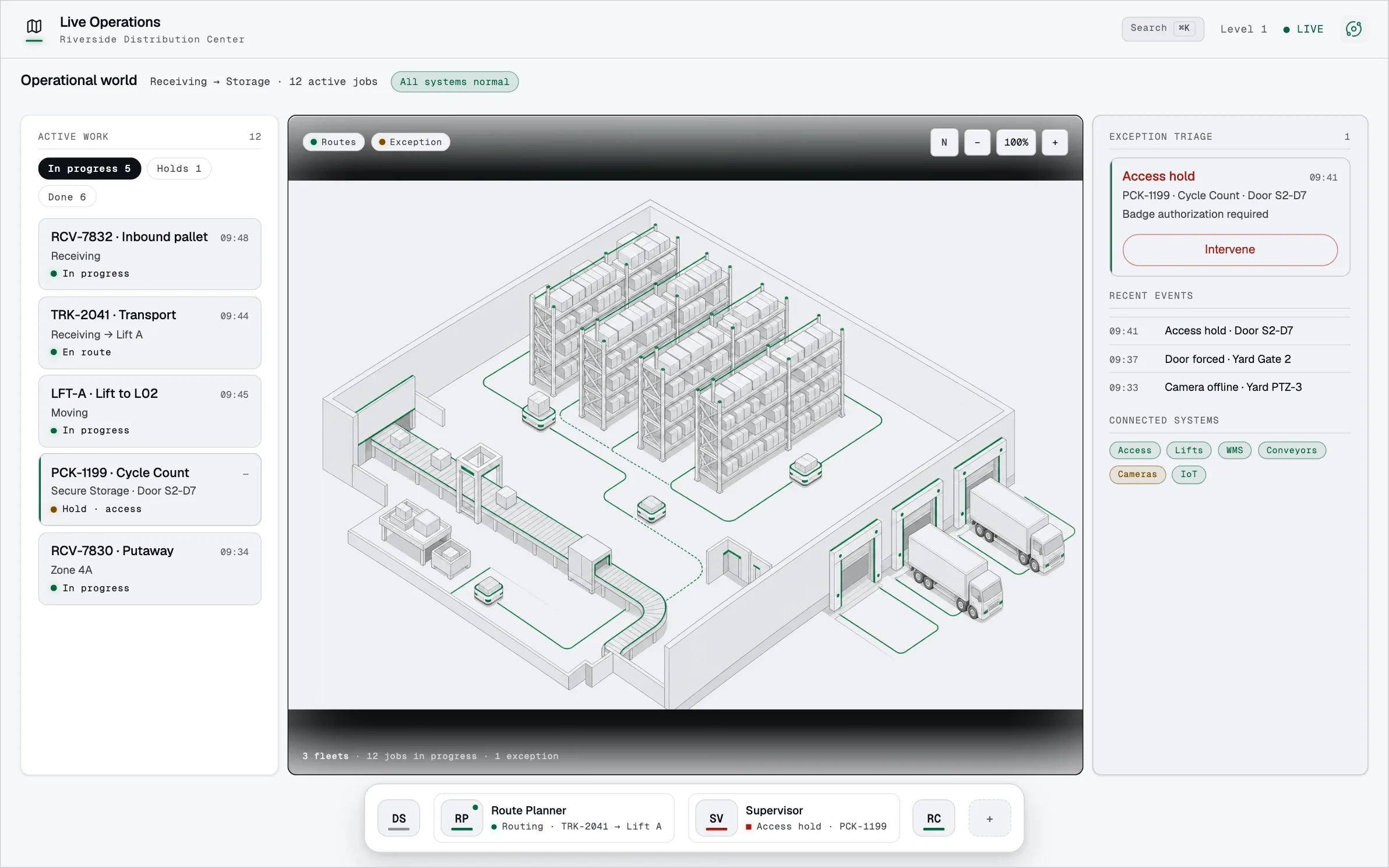Click the N compass orientation button
Viewport: 1389px width, 868px height.
[x=944, y=142]
